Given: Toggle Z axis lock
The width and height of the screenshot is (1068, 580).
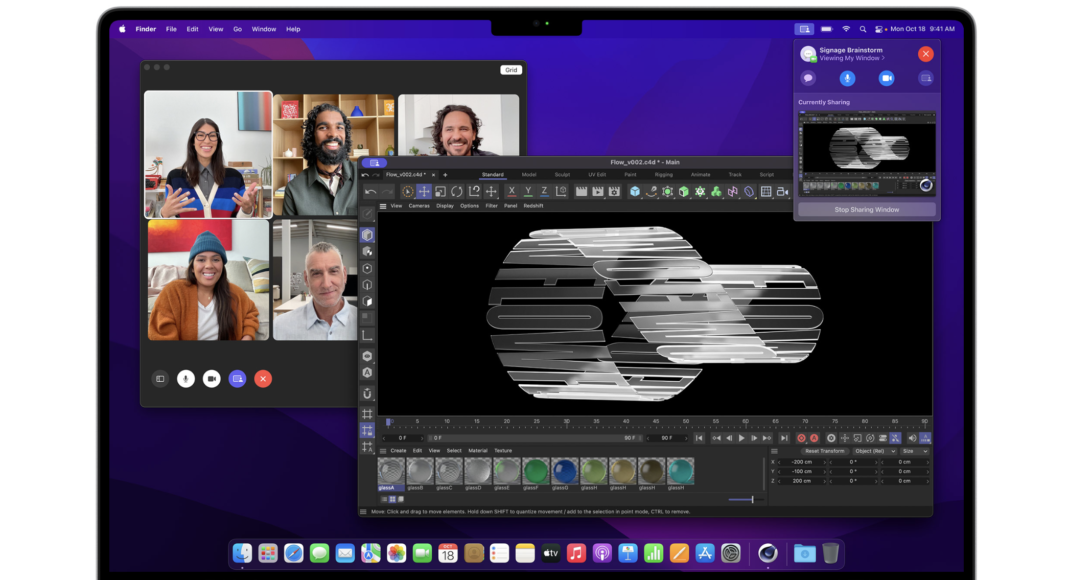Looking at the screenshot, I should (x=544, y=192).
